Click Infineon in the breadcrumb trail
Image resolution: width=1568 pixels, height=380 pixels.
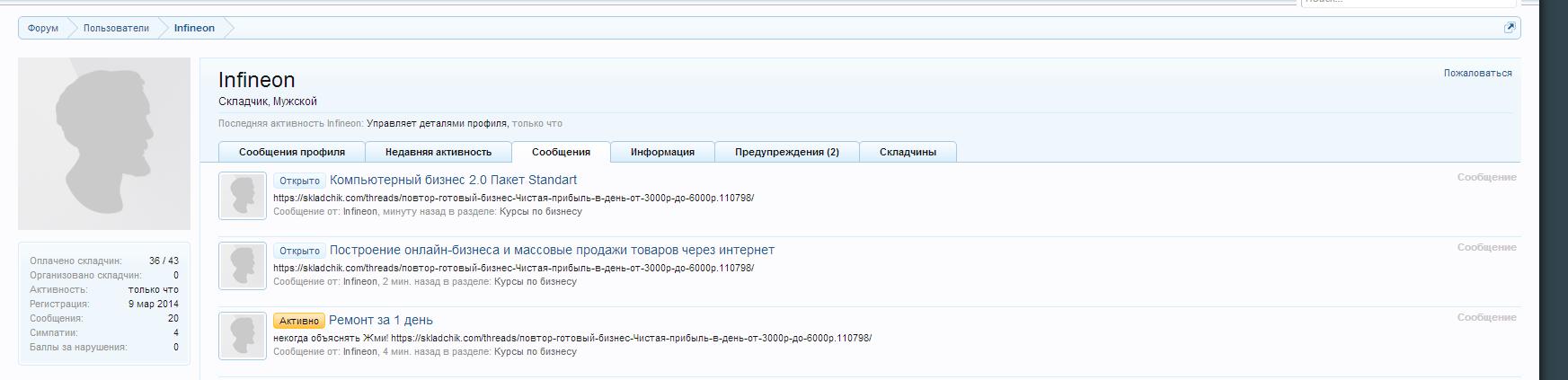[194, 28]
